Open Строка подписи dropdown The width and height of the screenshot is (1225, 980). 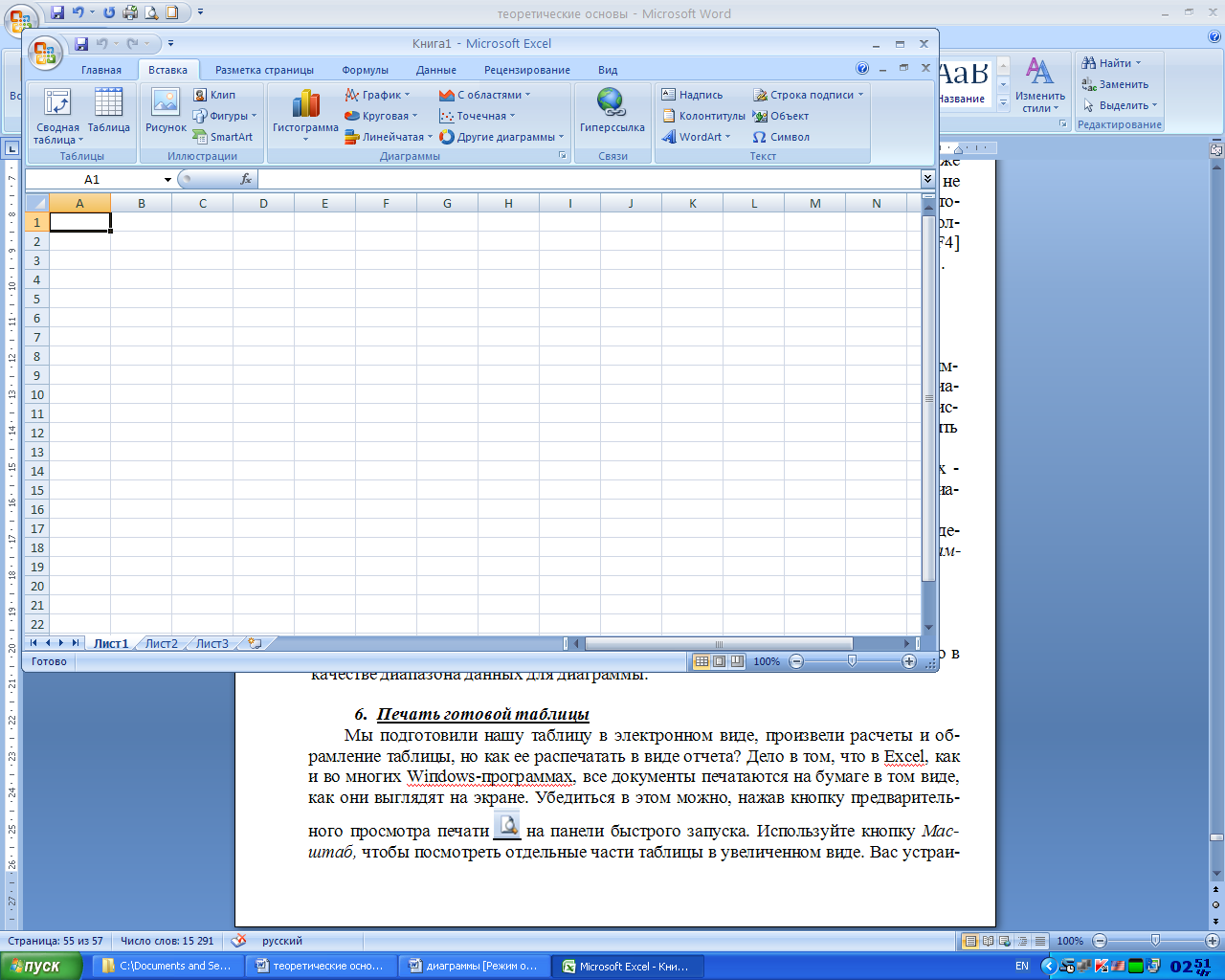click(x=808, y=95)
